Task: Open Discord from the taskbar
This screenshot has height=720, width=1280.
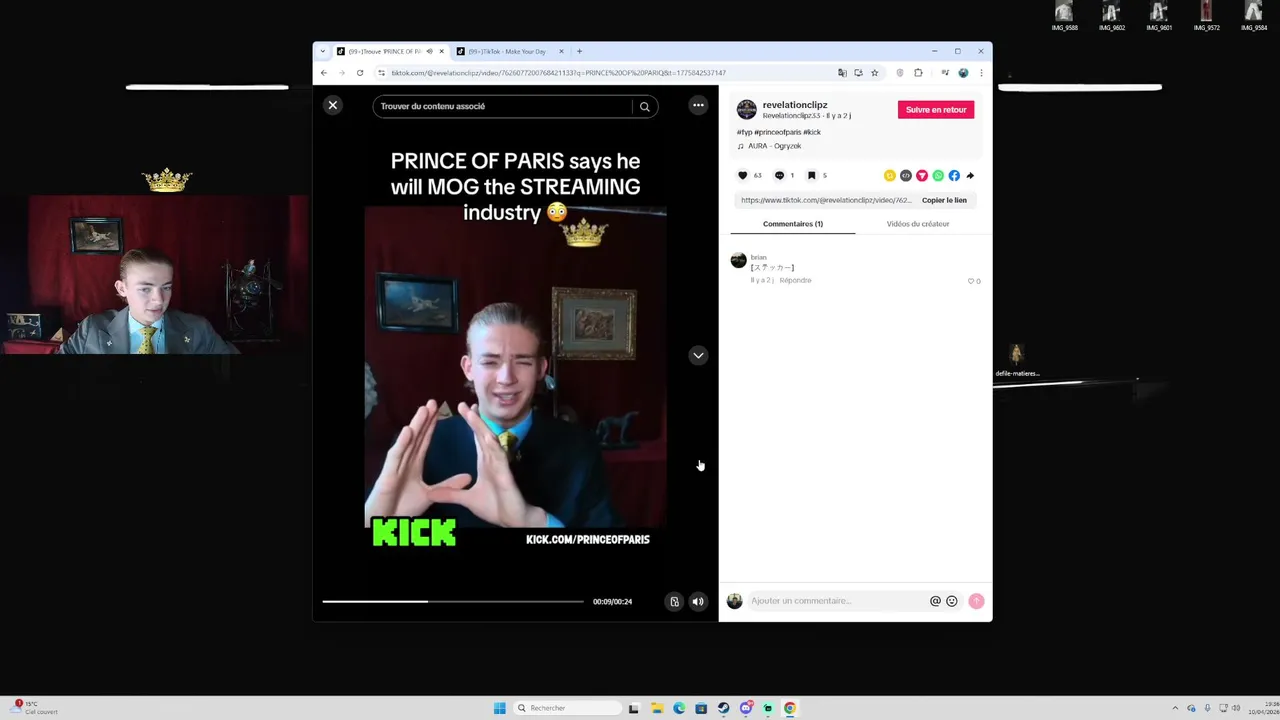Action: click(746, 708)
